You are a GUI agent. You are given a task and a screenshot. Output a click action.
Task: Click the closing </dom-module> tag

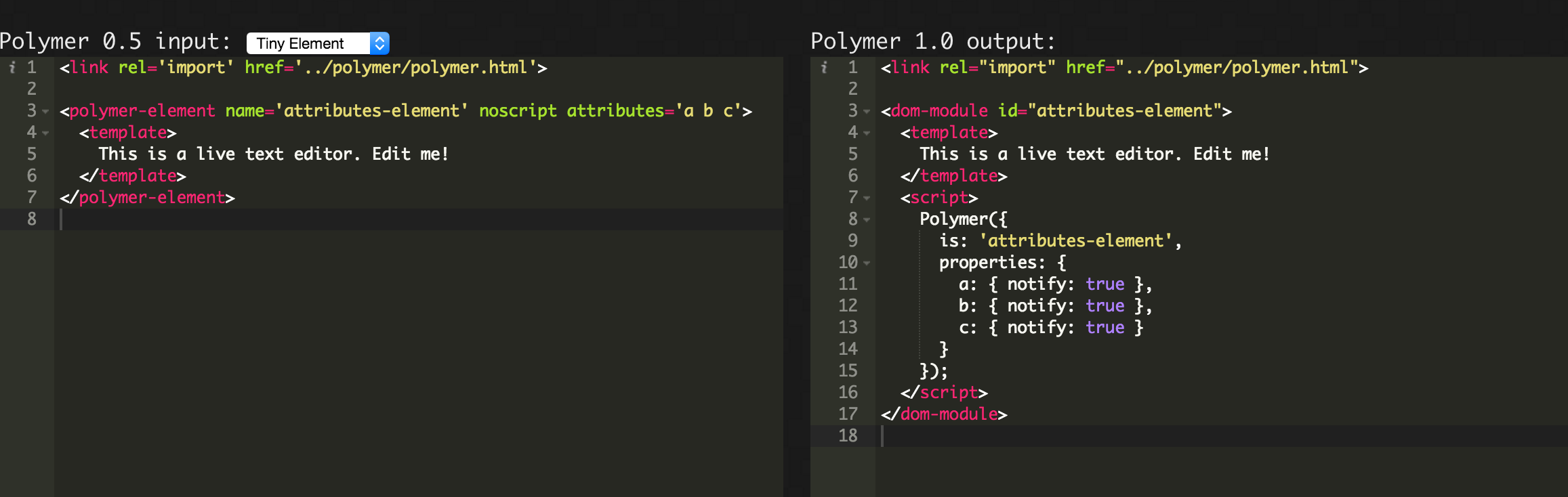tap(944, 414)
